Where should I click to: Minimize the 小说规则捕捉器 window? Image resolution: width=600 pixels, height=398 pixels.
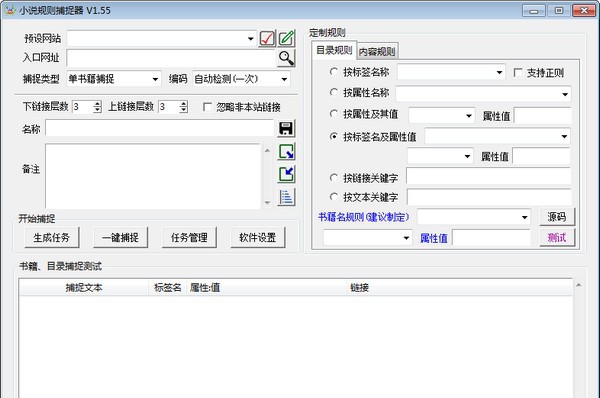tap(534, 10)
